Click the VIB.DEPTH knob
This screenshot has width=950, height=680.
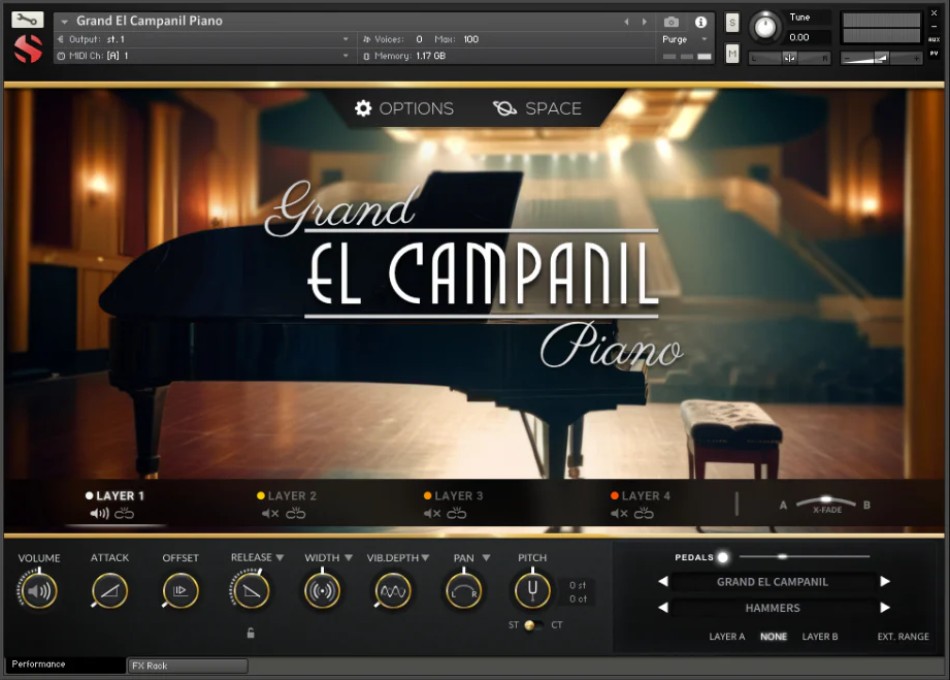click(x=393, y=591)
